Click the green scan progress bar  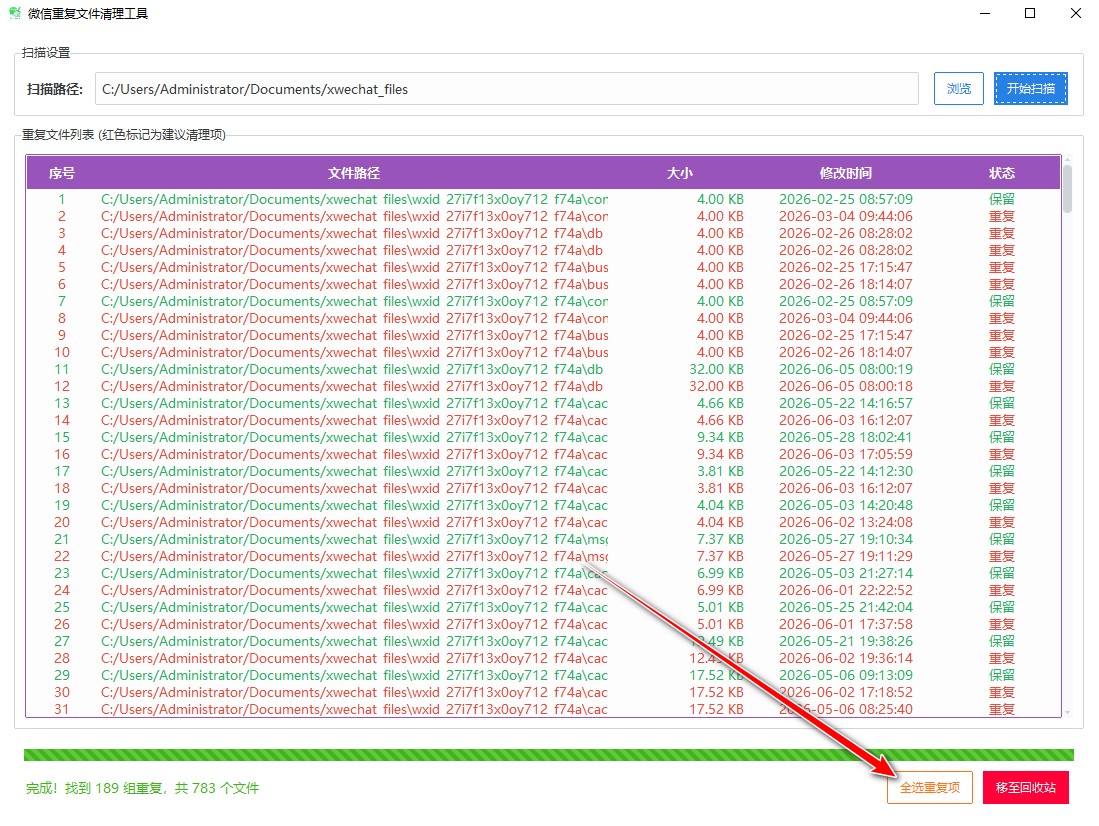pos(549,755)
